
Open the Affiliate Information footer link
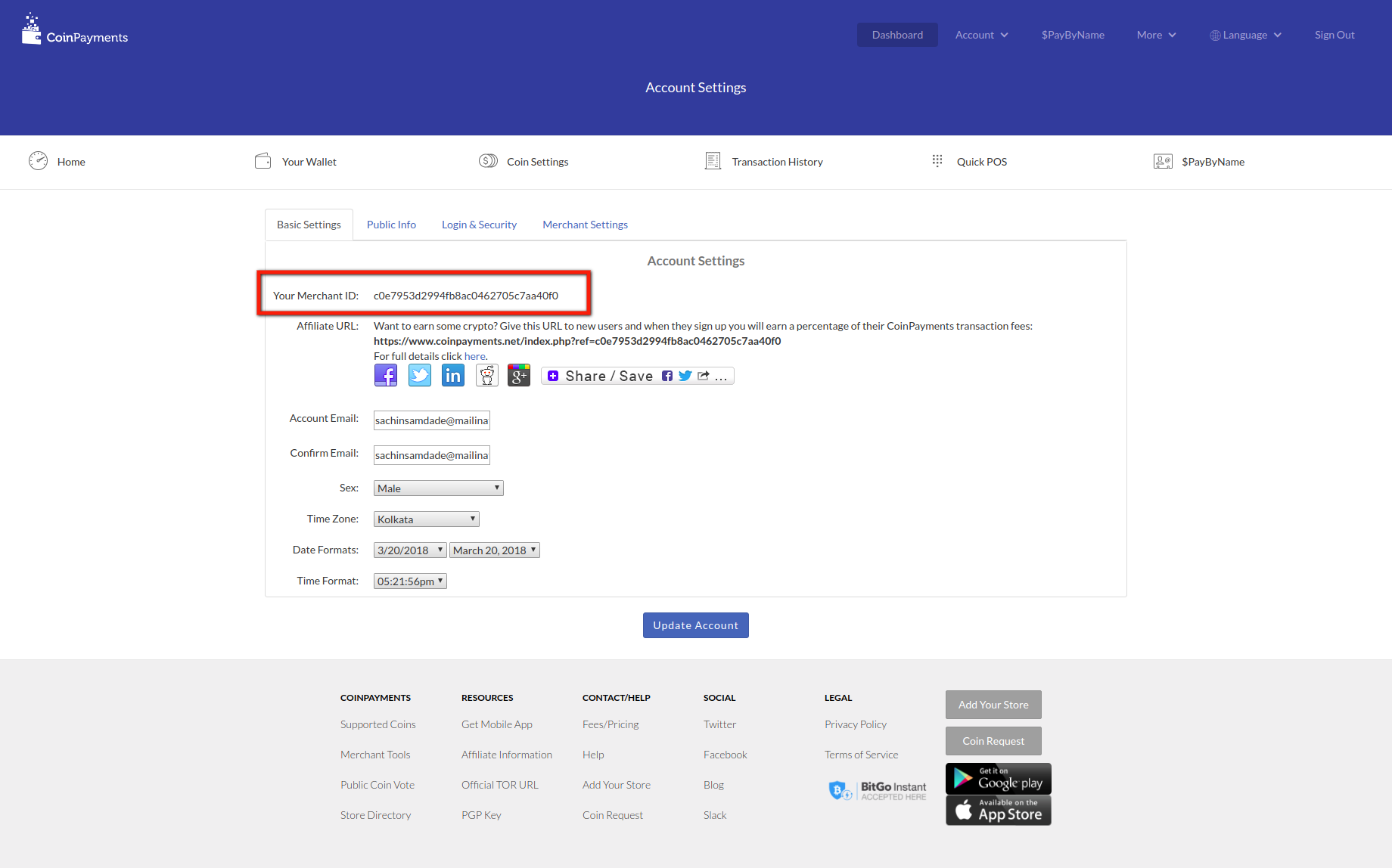coord(507,755)
